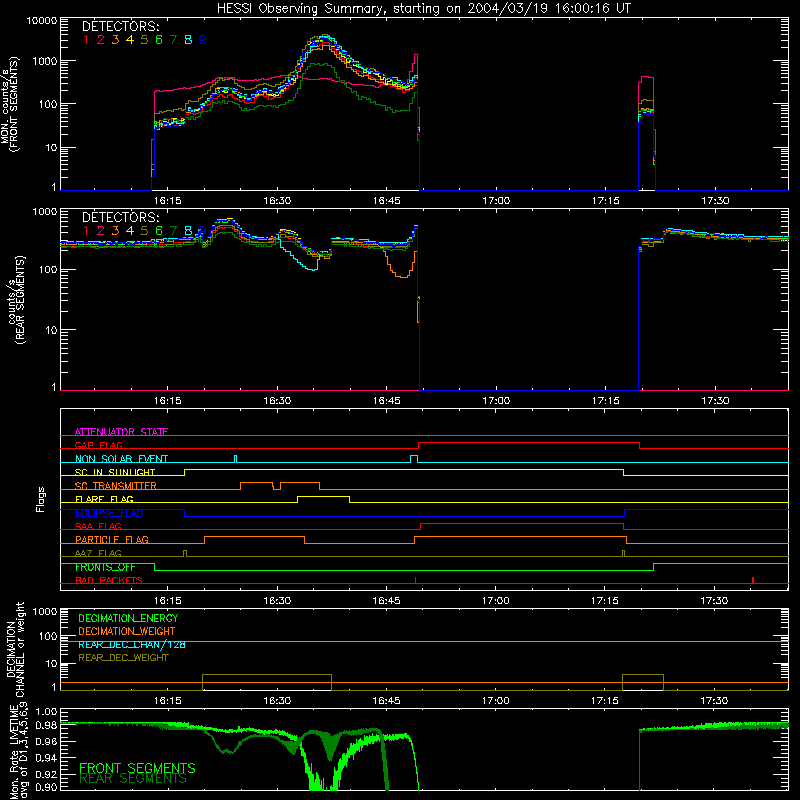Click the 16:45 tick under the rear segments plot
Screen dimensions: 800x800
point(386,401)
